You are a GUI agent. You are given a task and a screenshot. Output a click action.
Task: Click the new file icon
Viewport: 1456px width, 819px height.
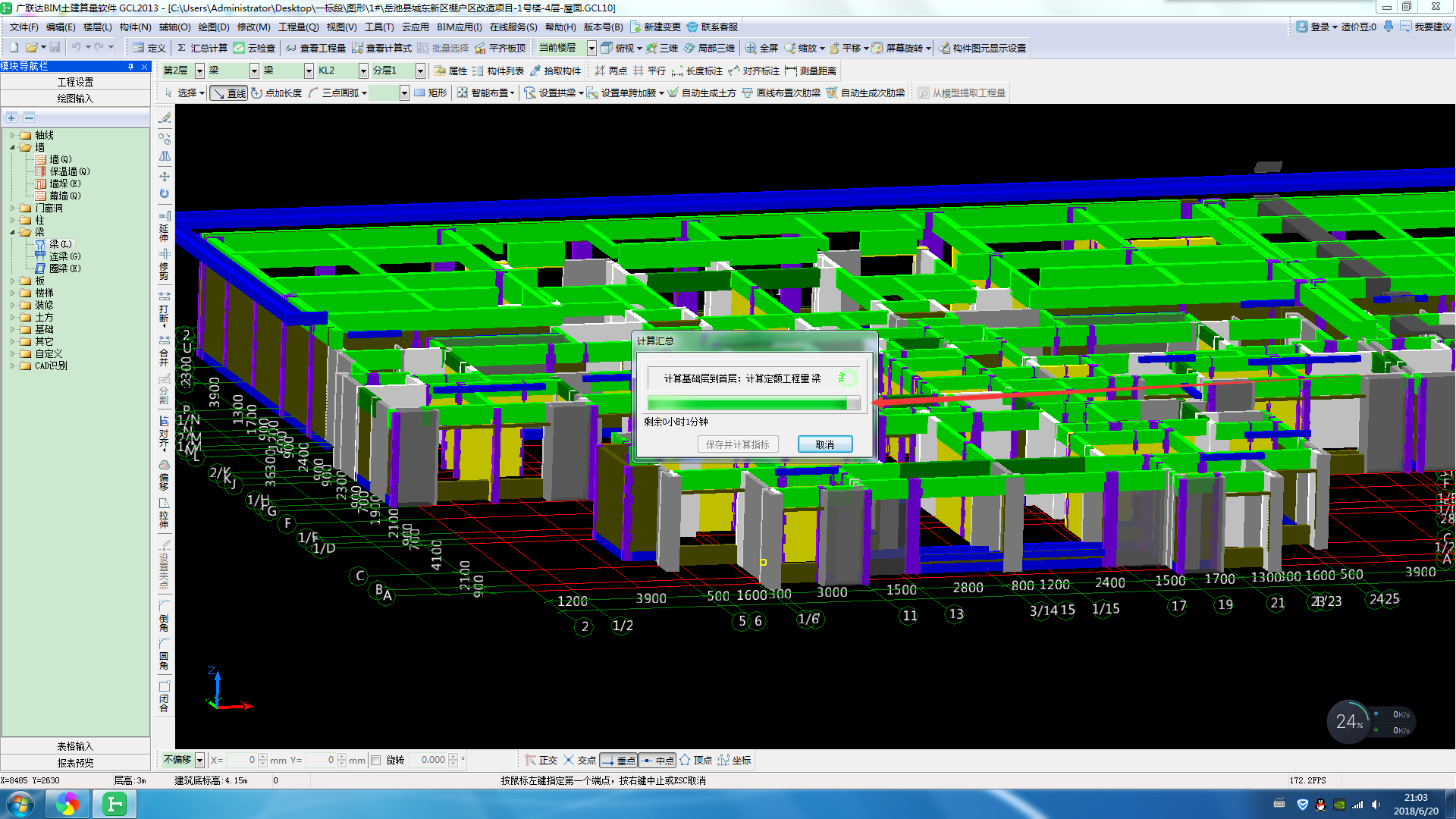click(x=14, y=48)
